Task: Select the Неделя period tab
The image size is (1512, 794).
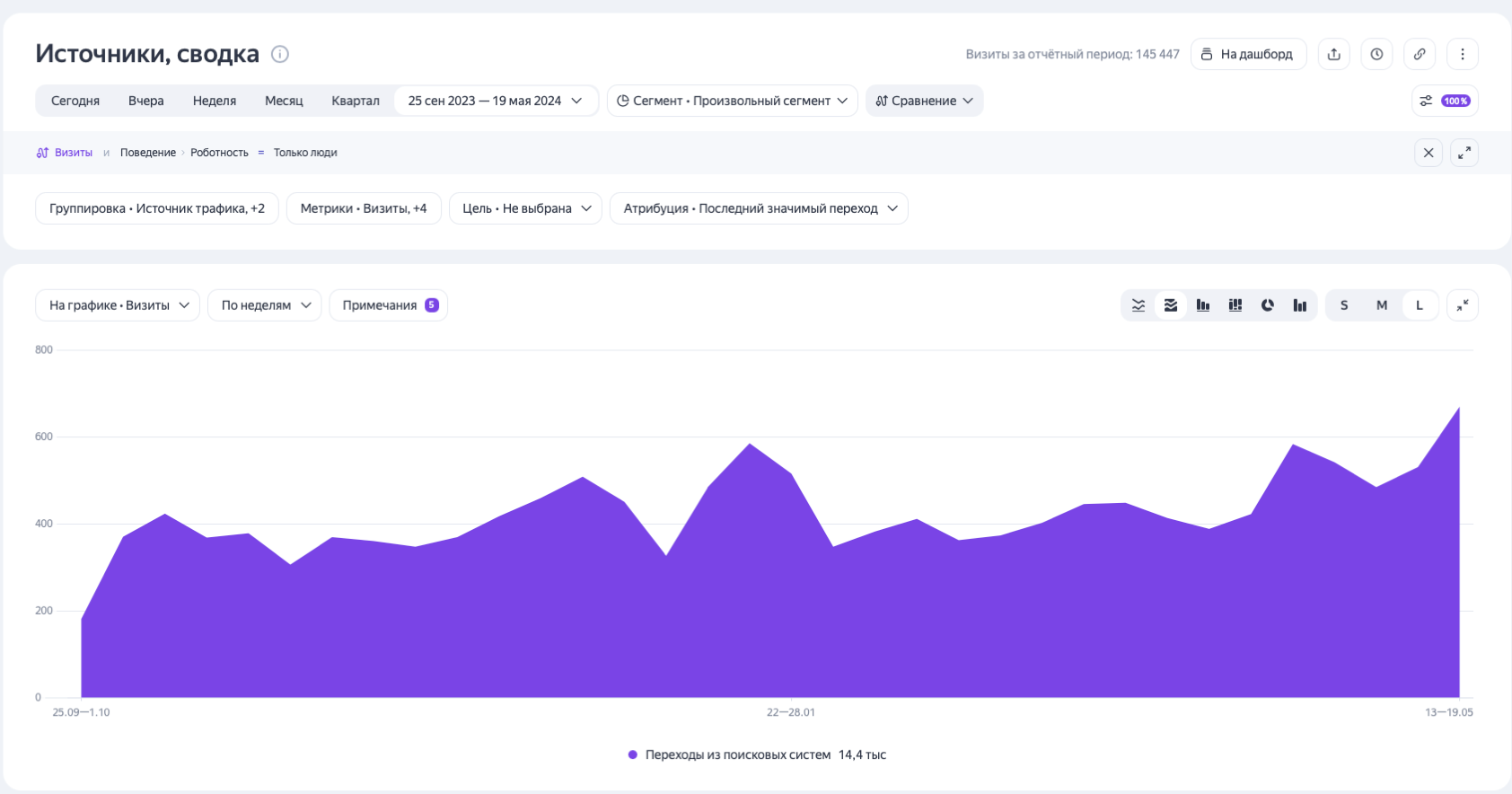Action: pos(215,101)
